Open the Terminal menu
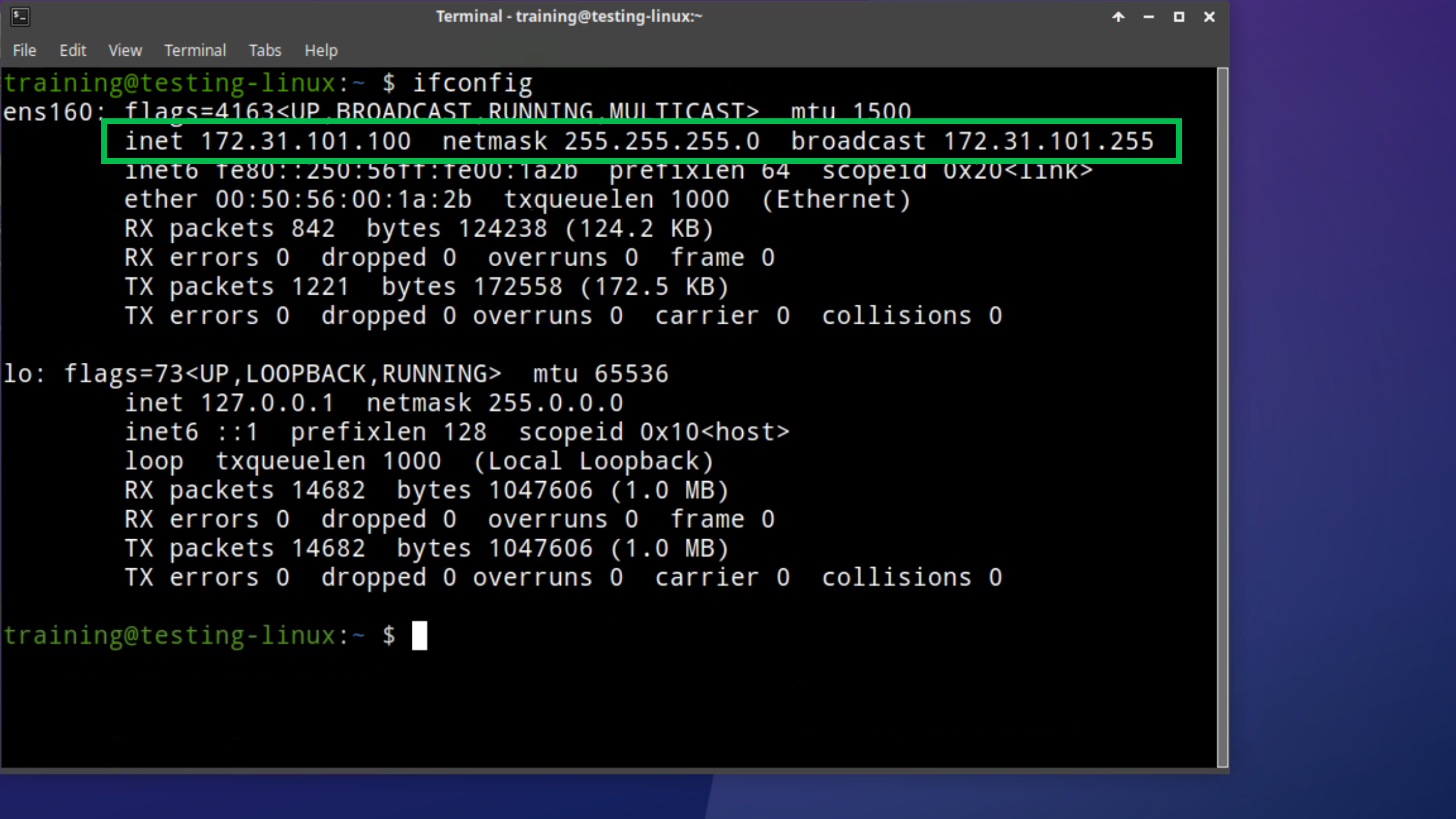 [195, 51]
